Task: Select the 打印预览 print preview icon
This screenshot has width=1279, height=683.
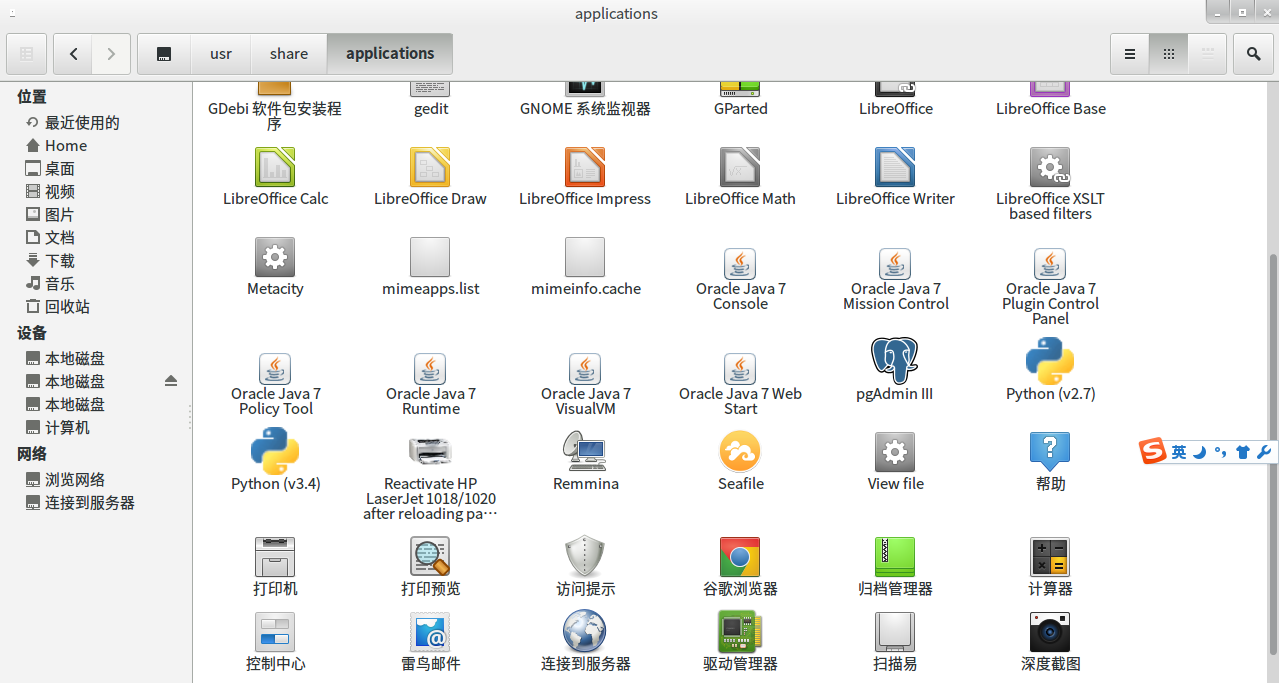Action: (430, 557)
